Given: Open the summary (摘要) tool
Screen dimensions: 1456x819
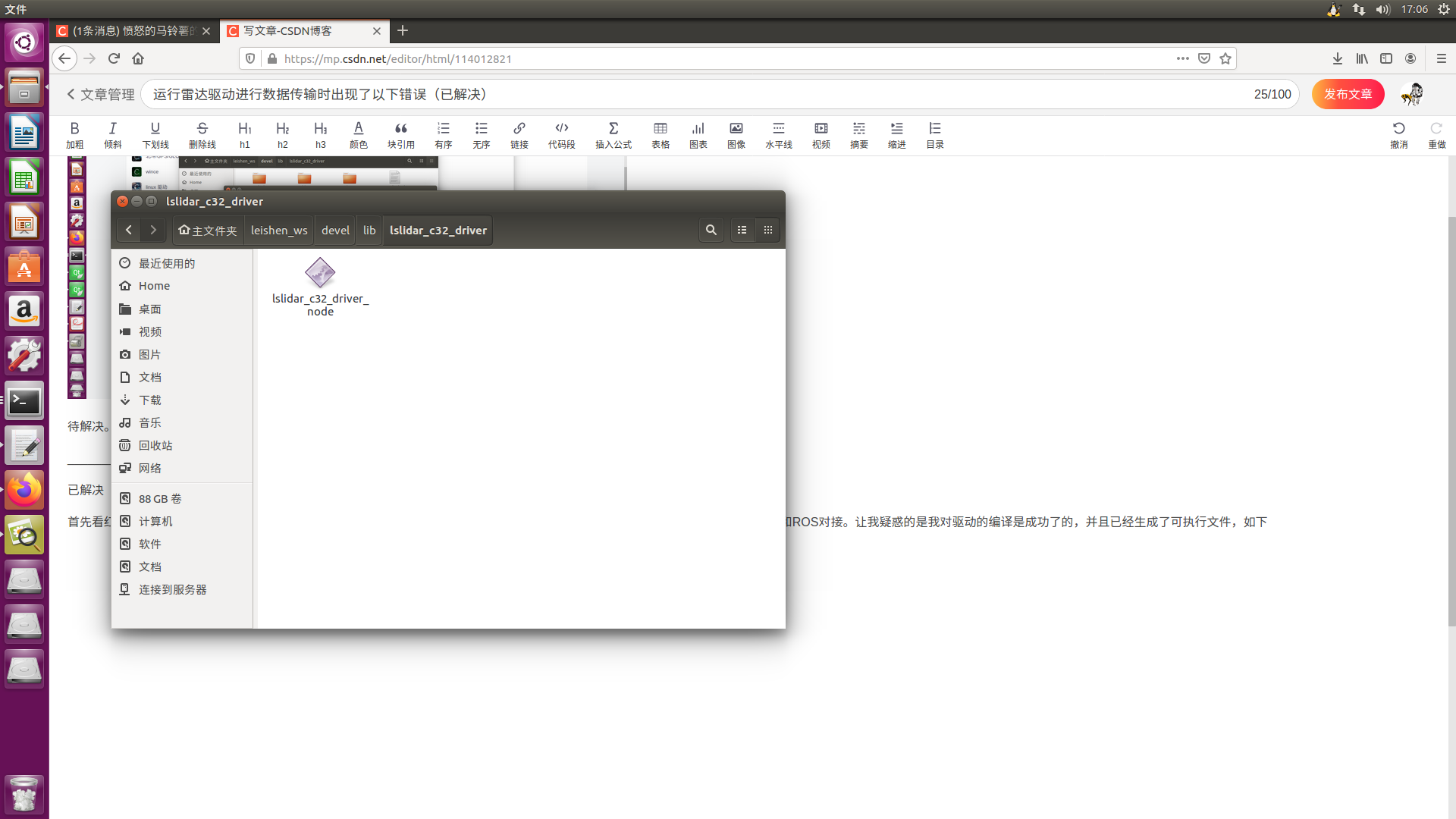Looking at the screenshot, I should [858, 135].
